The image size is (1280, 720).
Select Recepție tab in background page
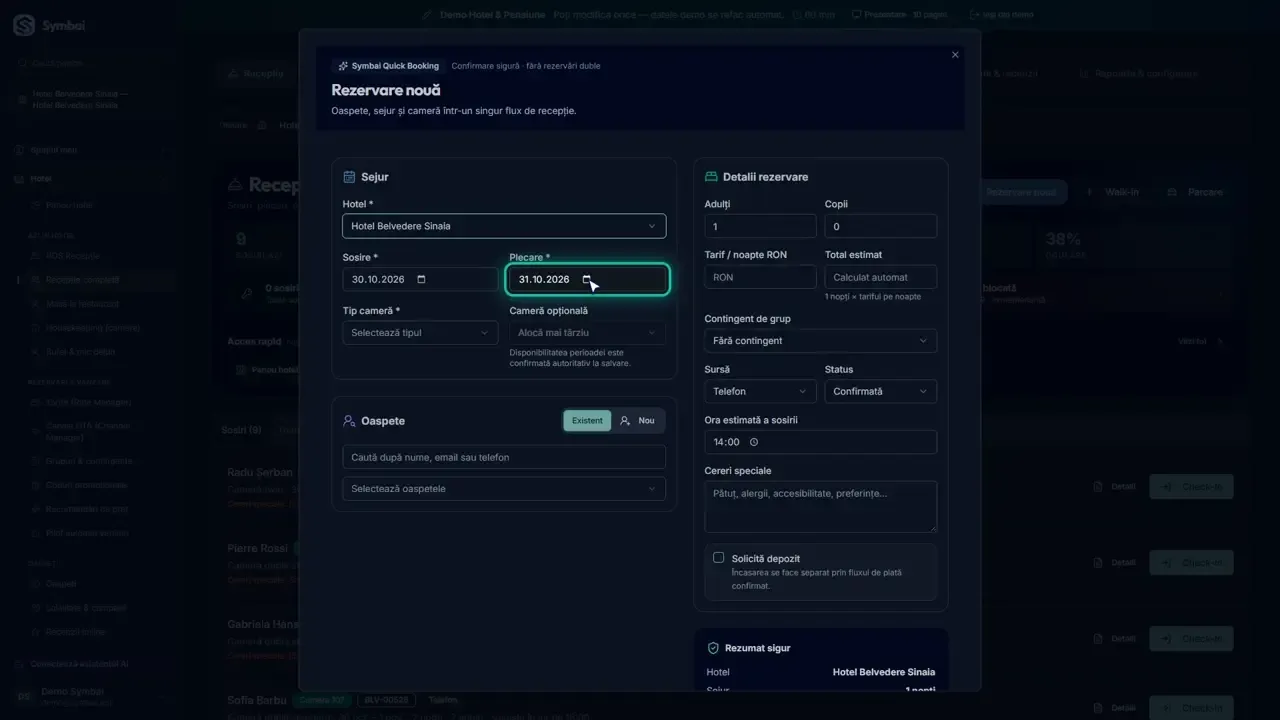(256, 74)
